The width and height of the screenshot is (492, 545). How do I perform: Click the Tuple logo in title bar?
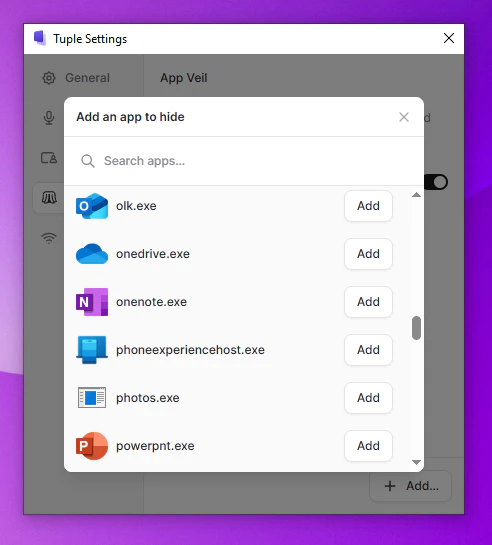[x=40, y=38]
